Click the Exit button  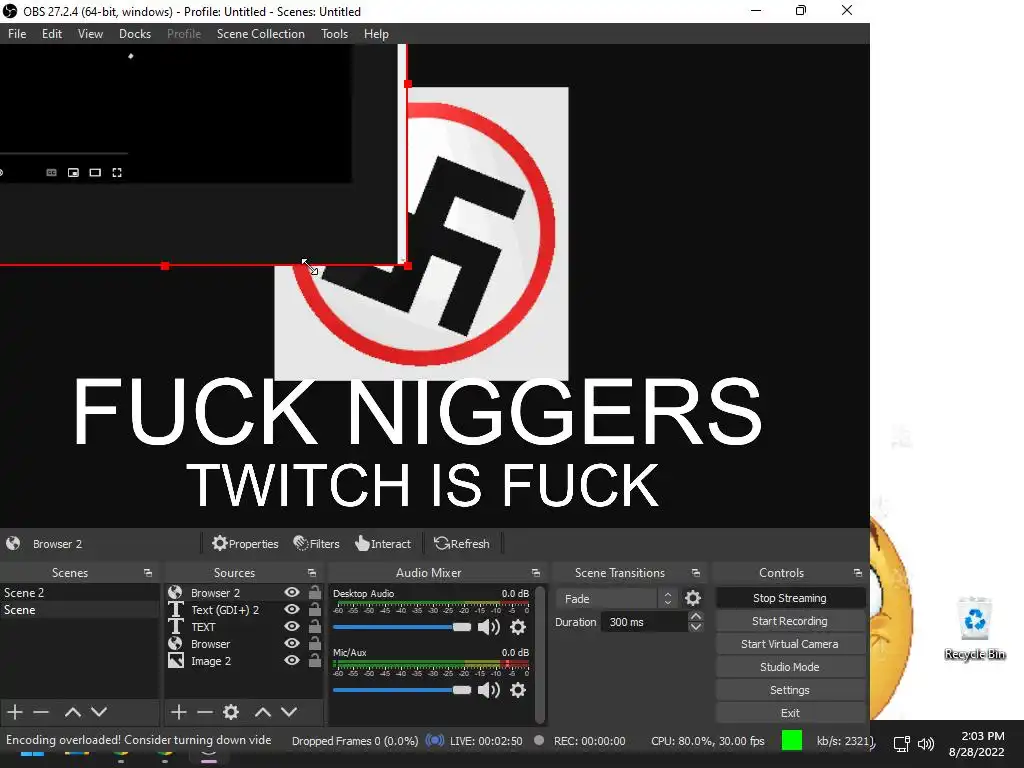point(790,712)
